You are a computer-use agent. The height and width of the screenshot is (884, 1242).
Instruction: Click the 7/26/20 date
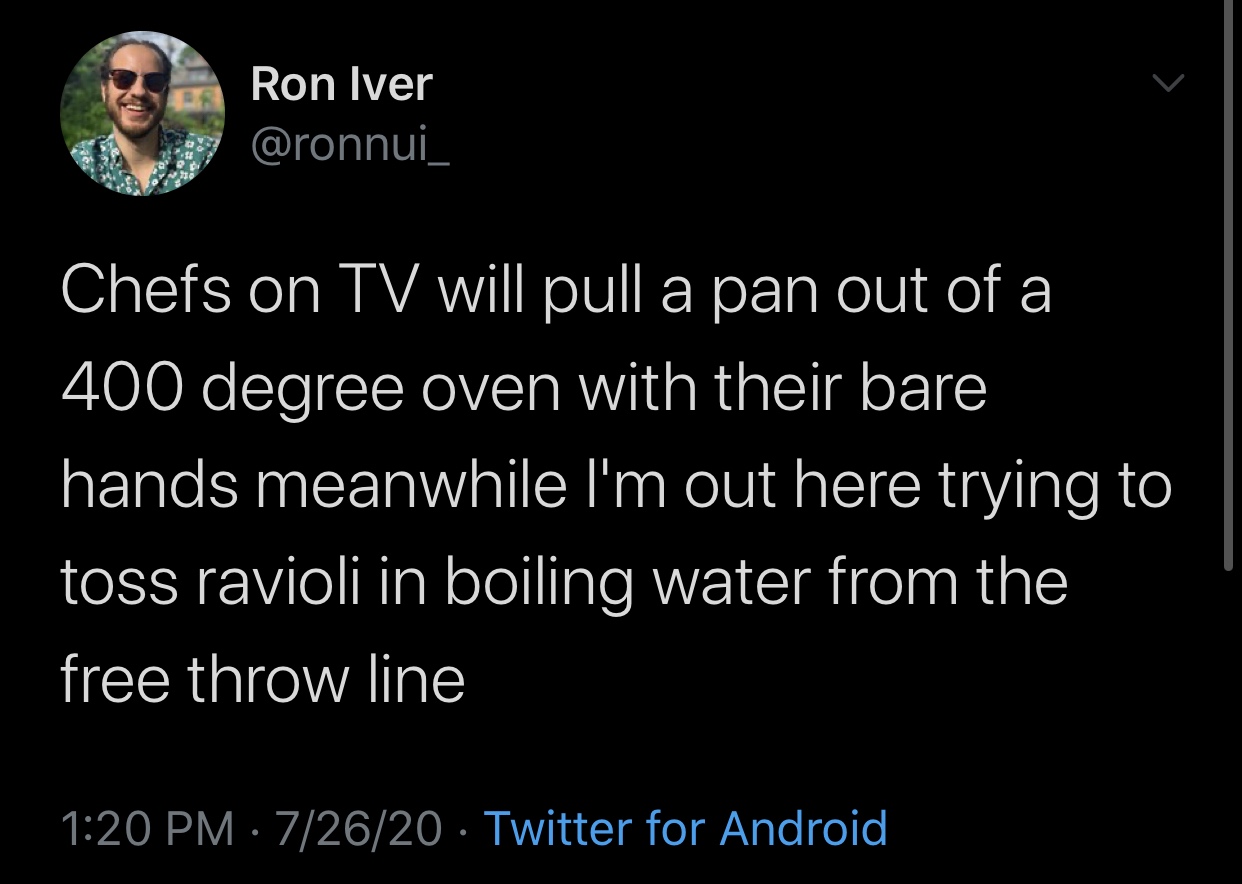pyautogui.click(x=359, y=828)
